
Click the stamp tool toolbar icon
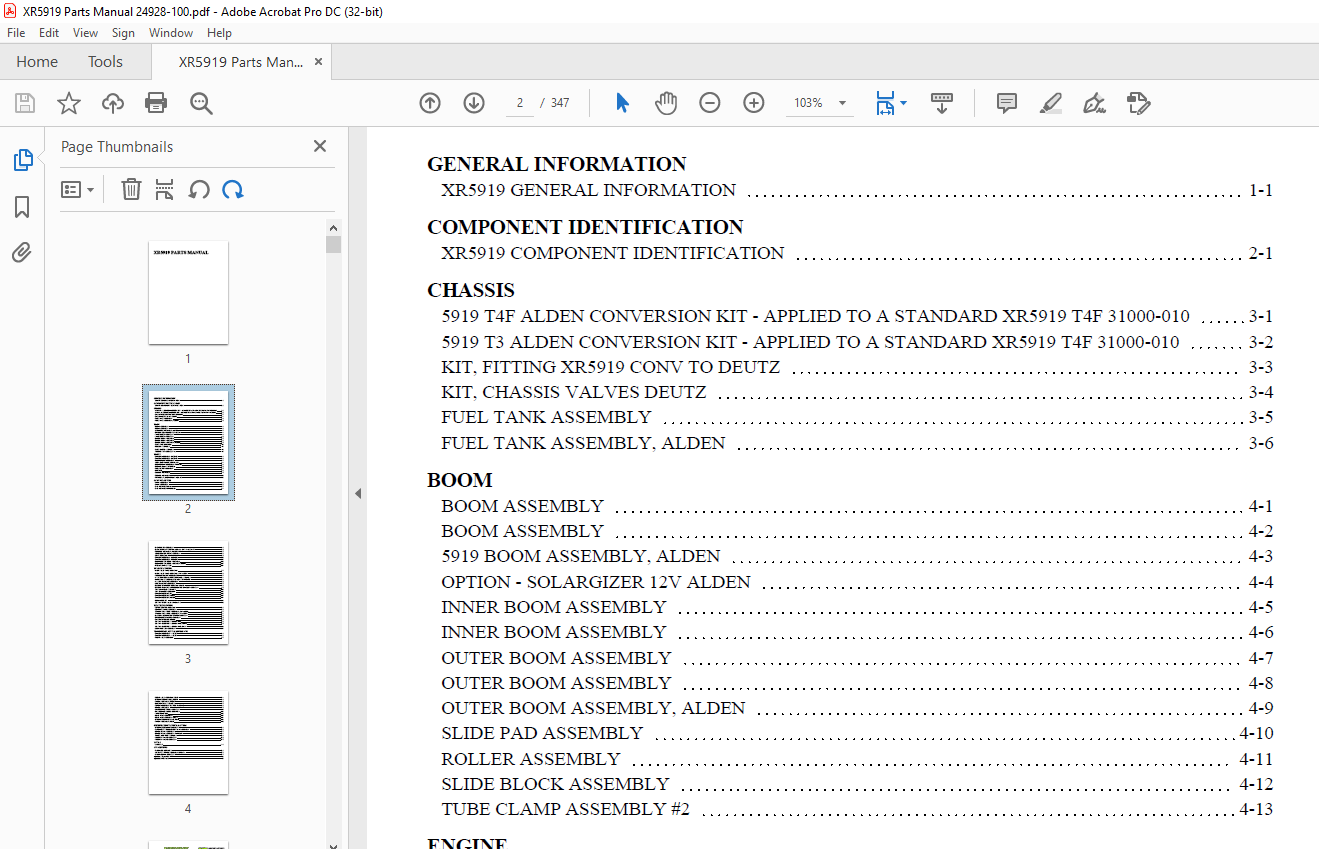click(x=1139, y=103)
